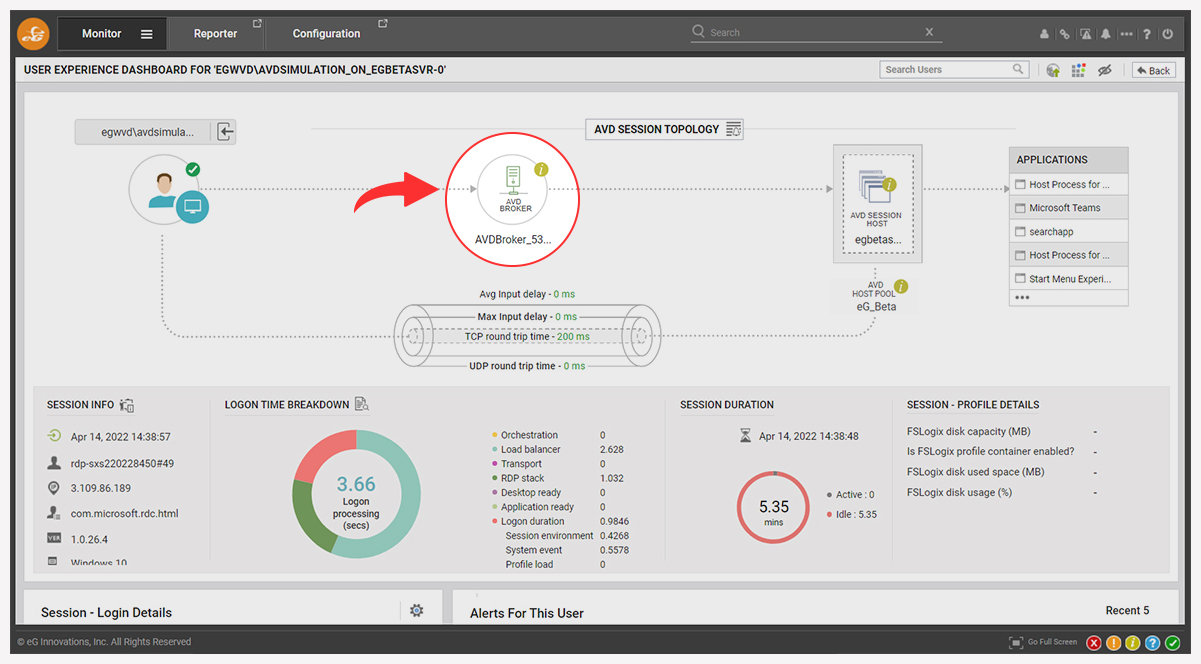Toggle the crossed-eye visibility icon
1201x664 pixels.
(x=1105, y=70)
